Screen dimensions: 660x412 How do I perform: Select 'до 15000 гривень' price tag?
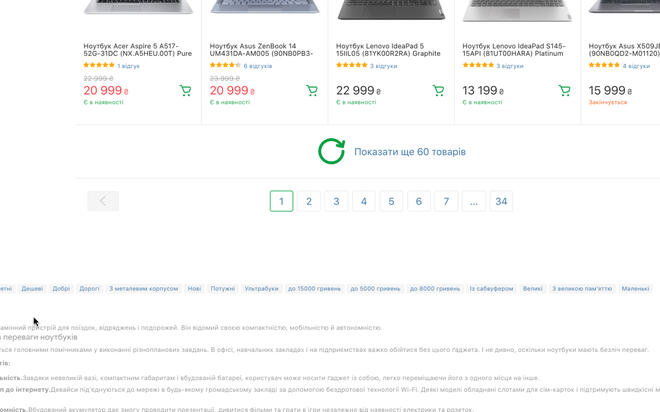[314, 288]
